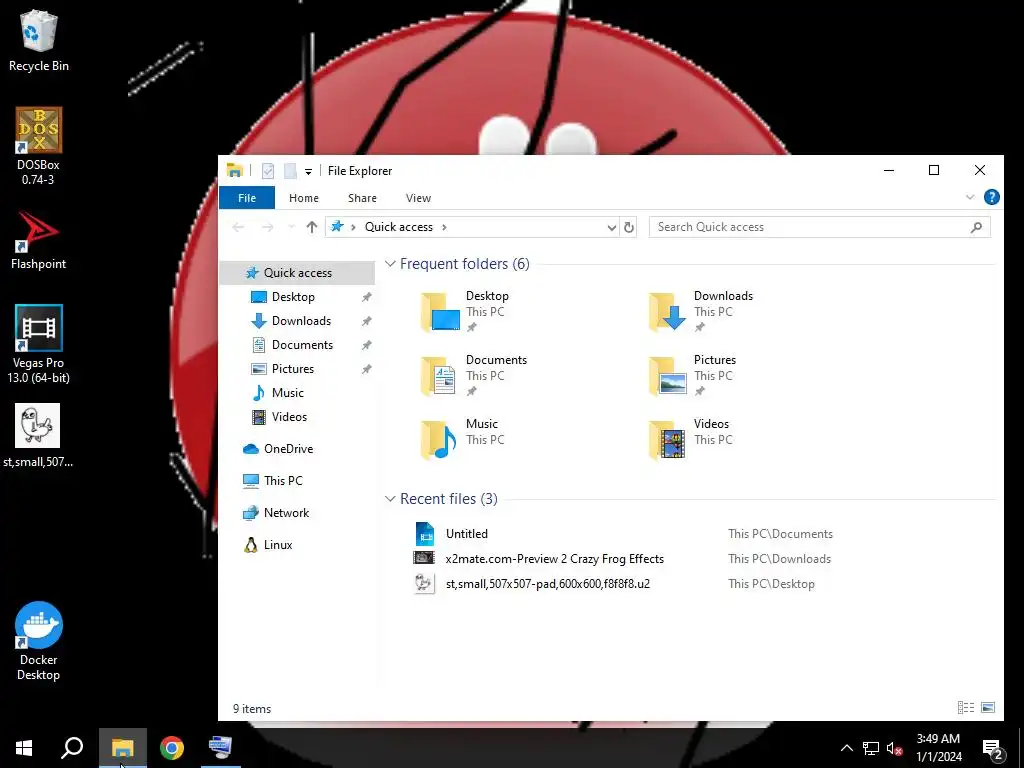The image size is (1024, 768).
Task: Open Customize Quick Access Toolbar dropdown
Action: 308,172
